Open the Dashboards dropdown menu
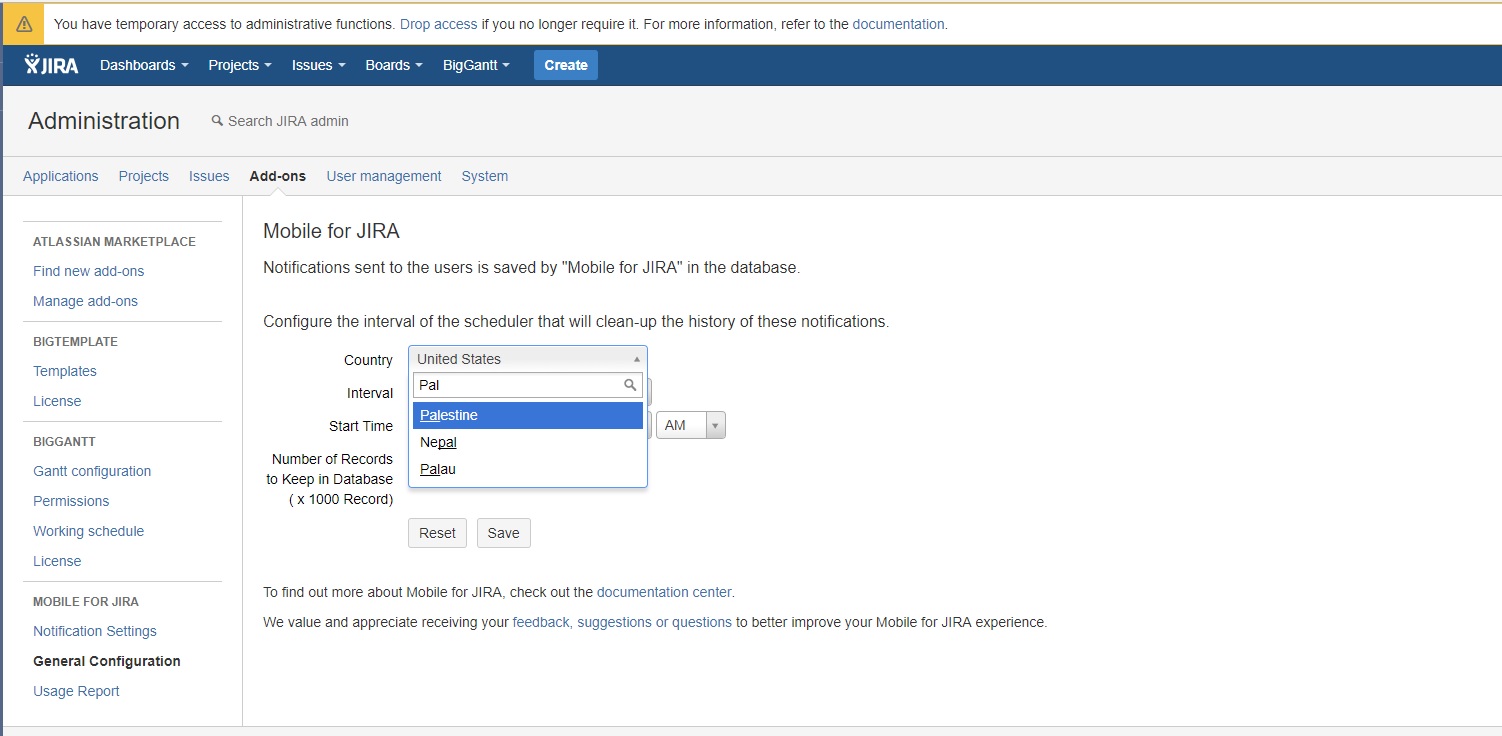Image resolution: width=1502 pixels, height=736 pixels. (x=144, y=65)
